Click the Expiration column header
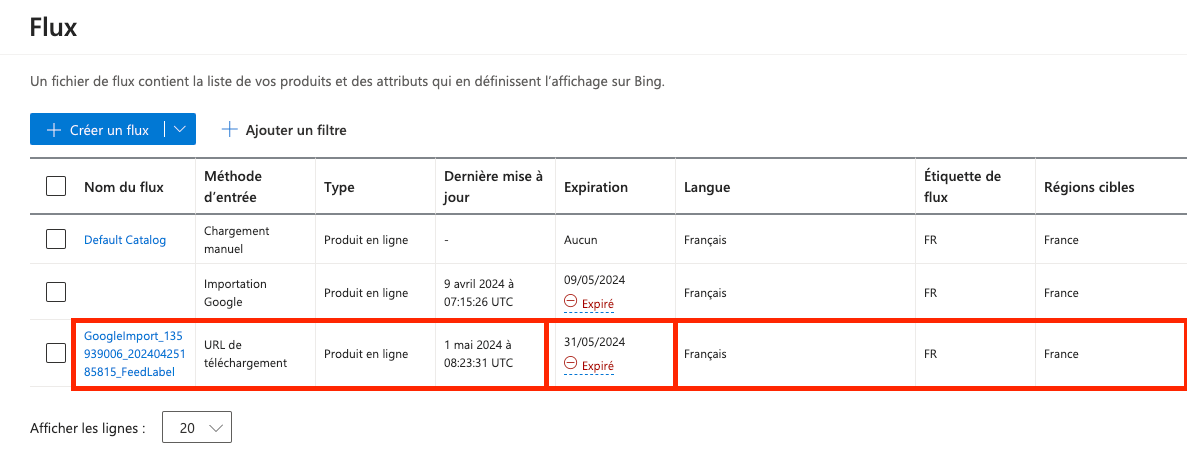 596,187
